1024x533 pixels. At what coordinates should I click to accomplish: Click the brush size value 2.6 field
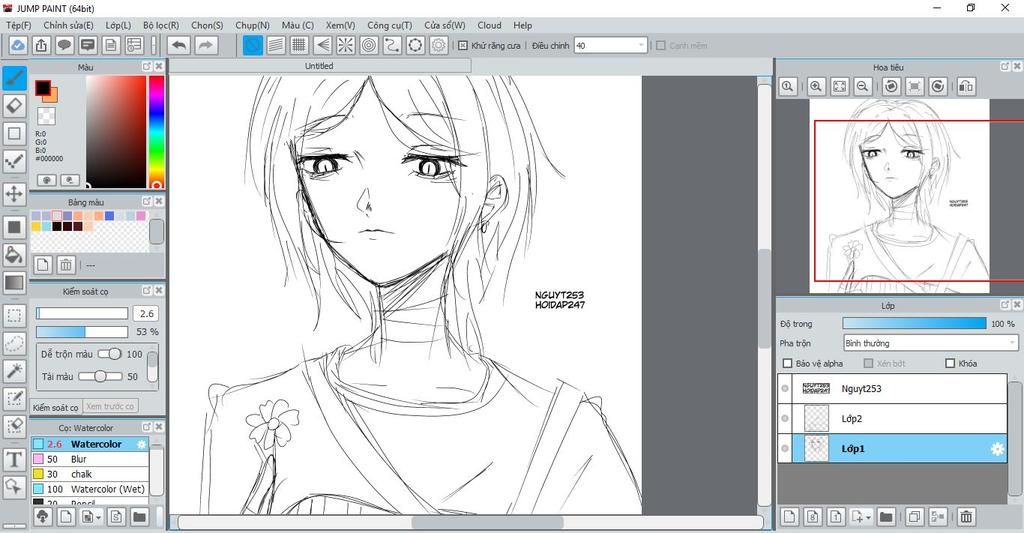coord(146,314)
